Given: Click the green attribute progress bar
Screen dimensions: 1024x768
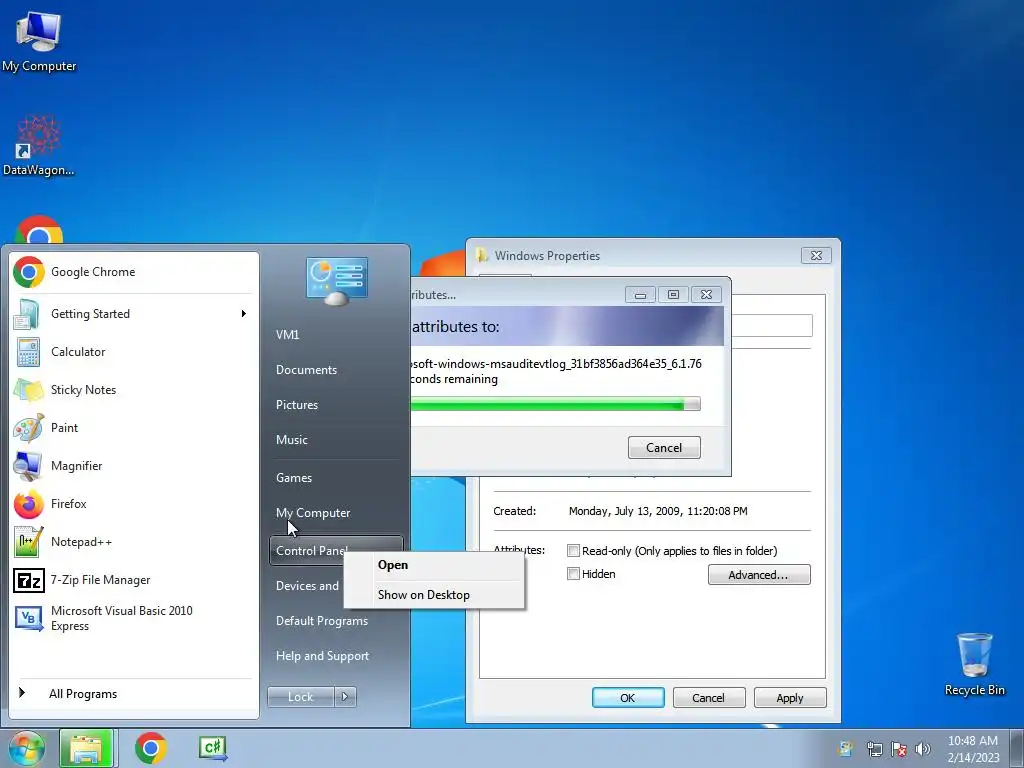Looking at the screenshot, I should click(x=556, y=404).
